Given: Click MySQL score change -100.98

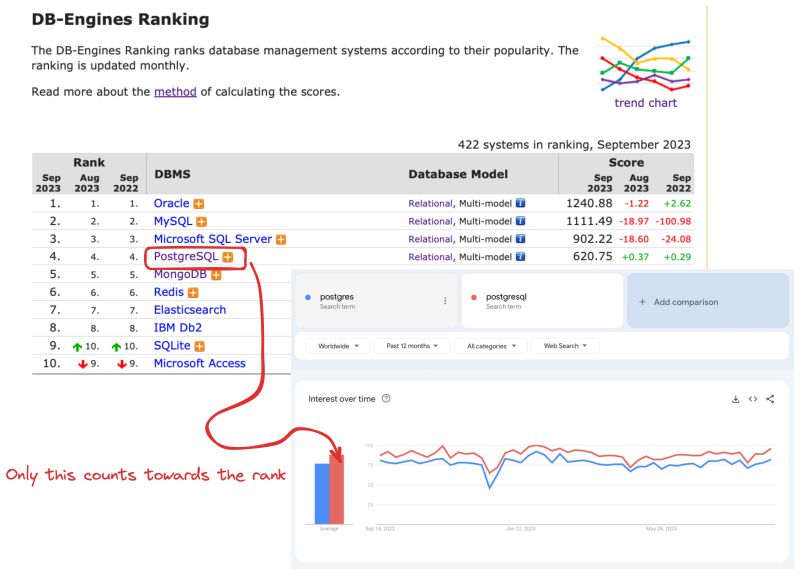Looking at the screenshot, I should [673, 221].
